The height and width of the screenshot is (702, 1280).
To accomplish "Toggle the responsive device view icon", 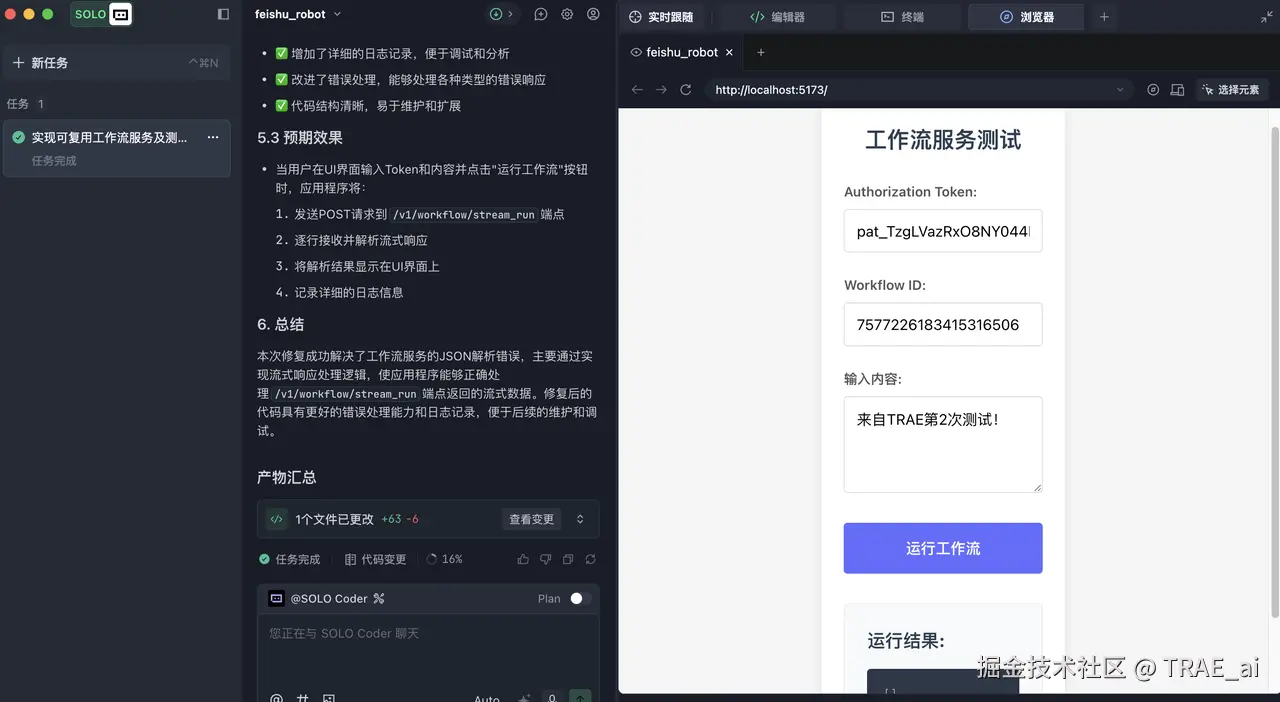I will tap(1177, 90).
